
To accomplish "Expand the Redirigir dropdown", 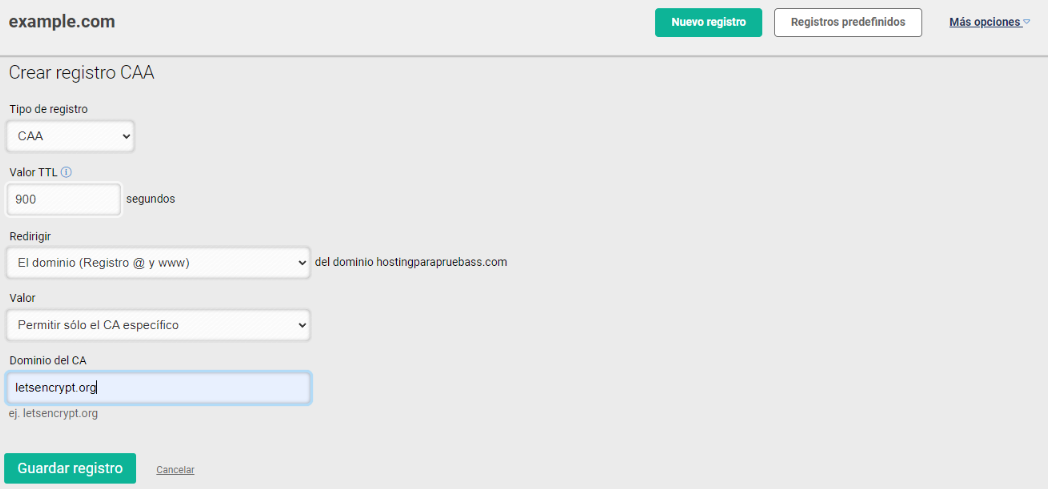I will [x=158, y=262].
